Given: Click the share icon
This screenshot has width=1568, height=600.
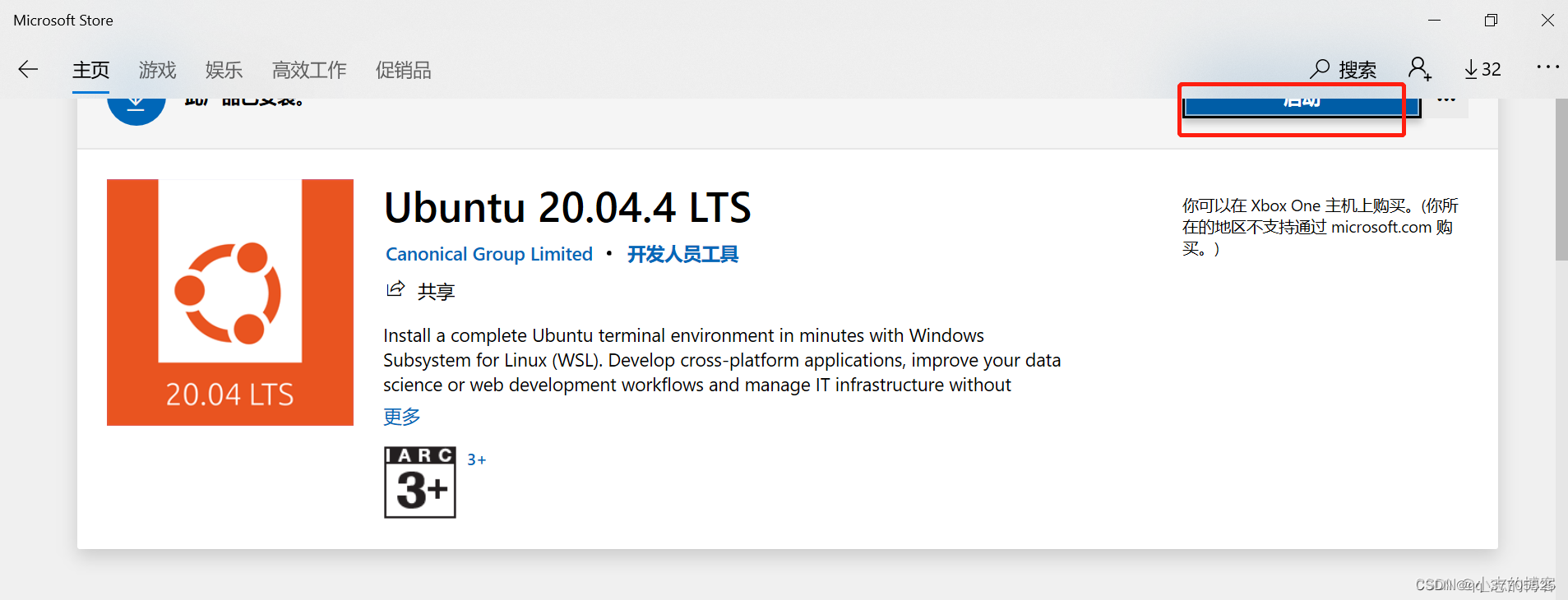Looking at the screenshot, I should click(395, 289).
